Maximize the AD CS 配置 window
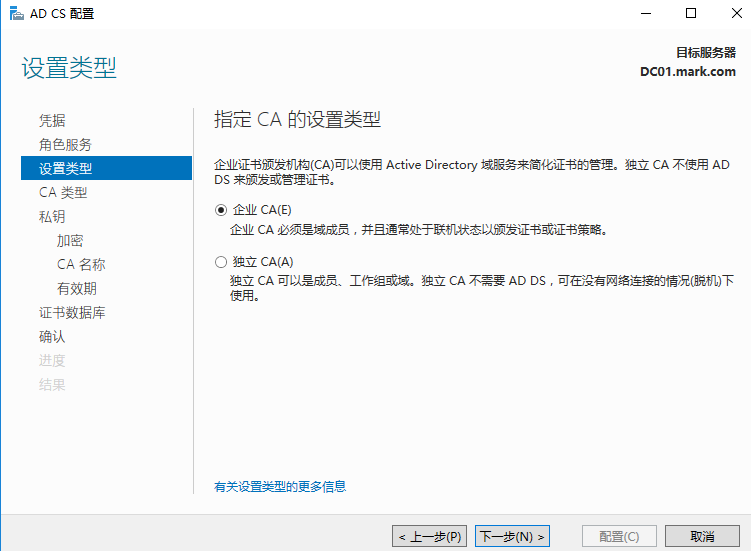Image resolution: width=751 pixels, height=551 pixels. coord(691,13)
